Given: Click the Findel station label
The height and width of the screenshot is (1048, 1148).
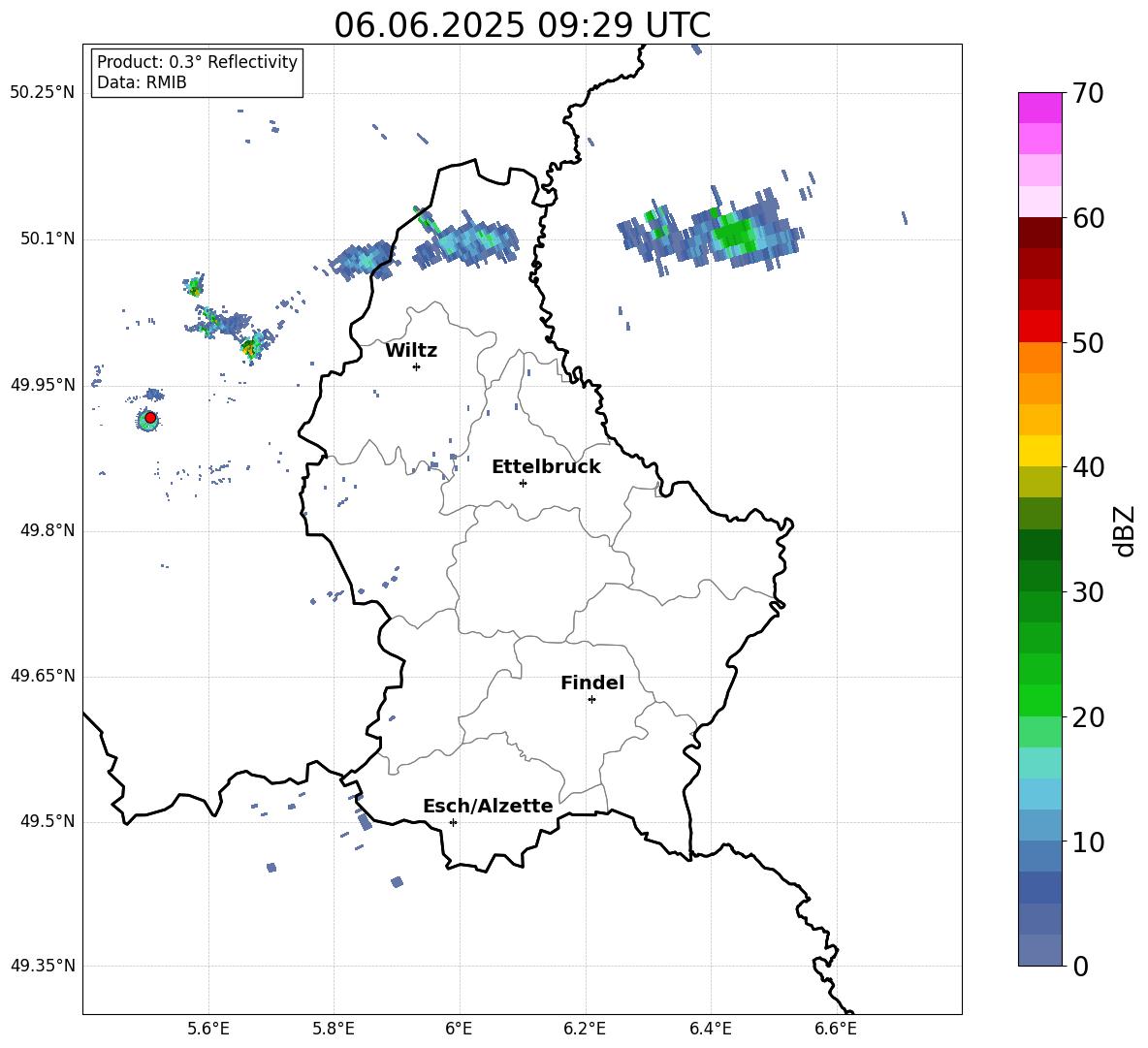Looking at the screenshot, I should point(592,683).
